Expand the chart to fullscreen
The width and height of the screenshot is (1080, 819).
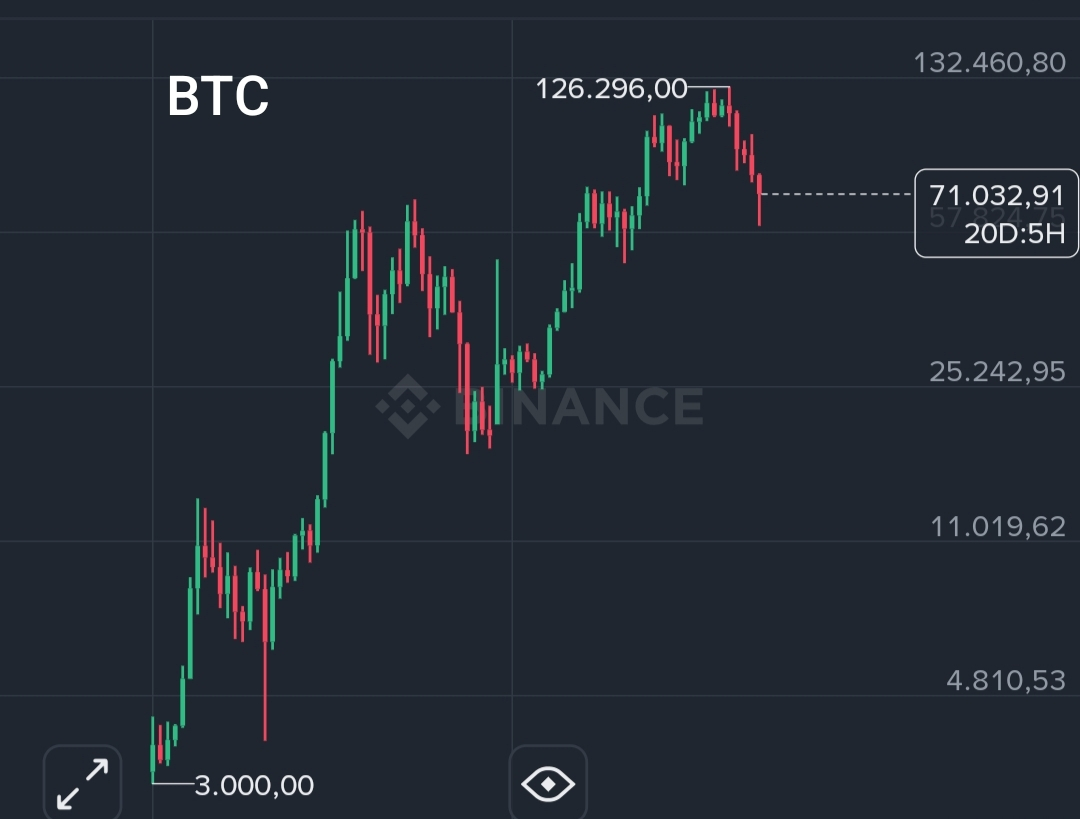click(82, 783)
